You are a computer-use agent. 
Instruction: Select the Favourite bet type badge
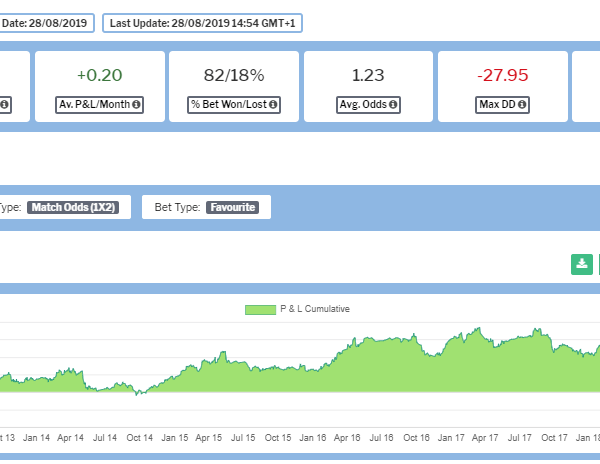click(232, 208)
